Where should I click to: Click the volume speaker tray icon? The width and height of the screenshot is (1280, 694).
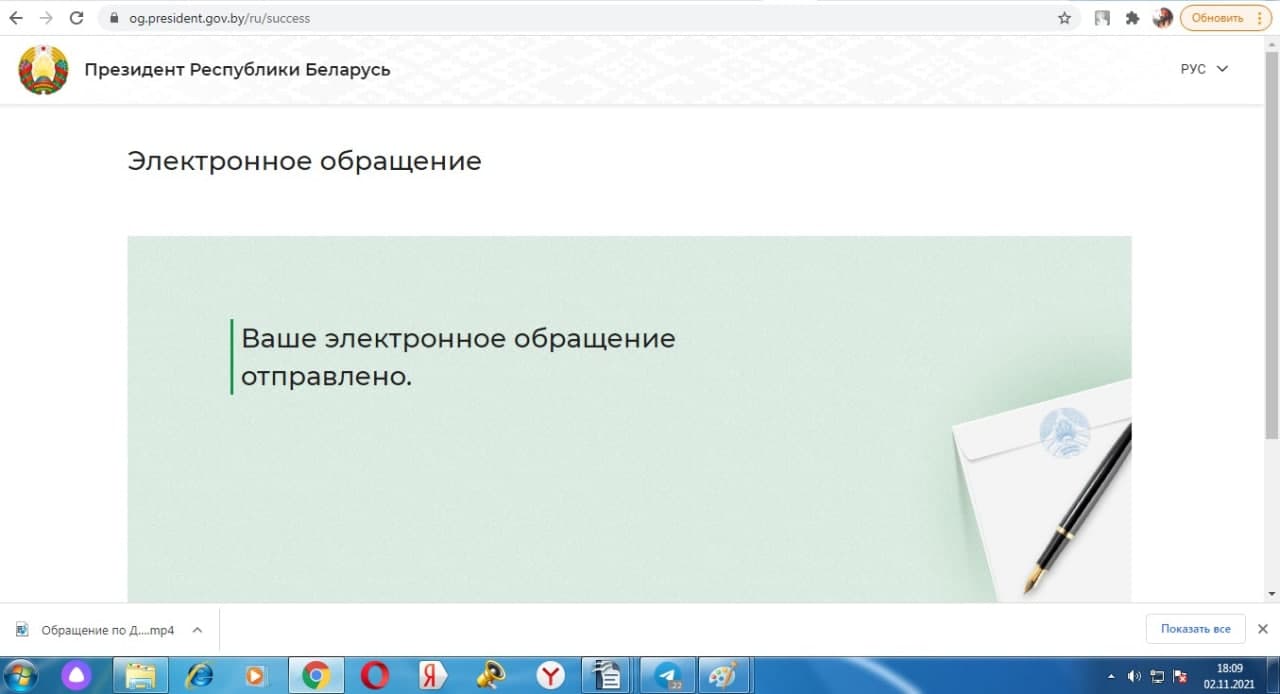pyautogui.click(x=1134, y=676)
